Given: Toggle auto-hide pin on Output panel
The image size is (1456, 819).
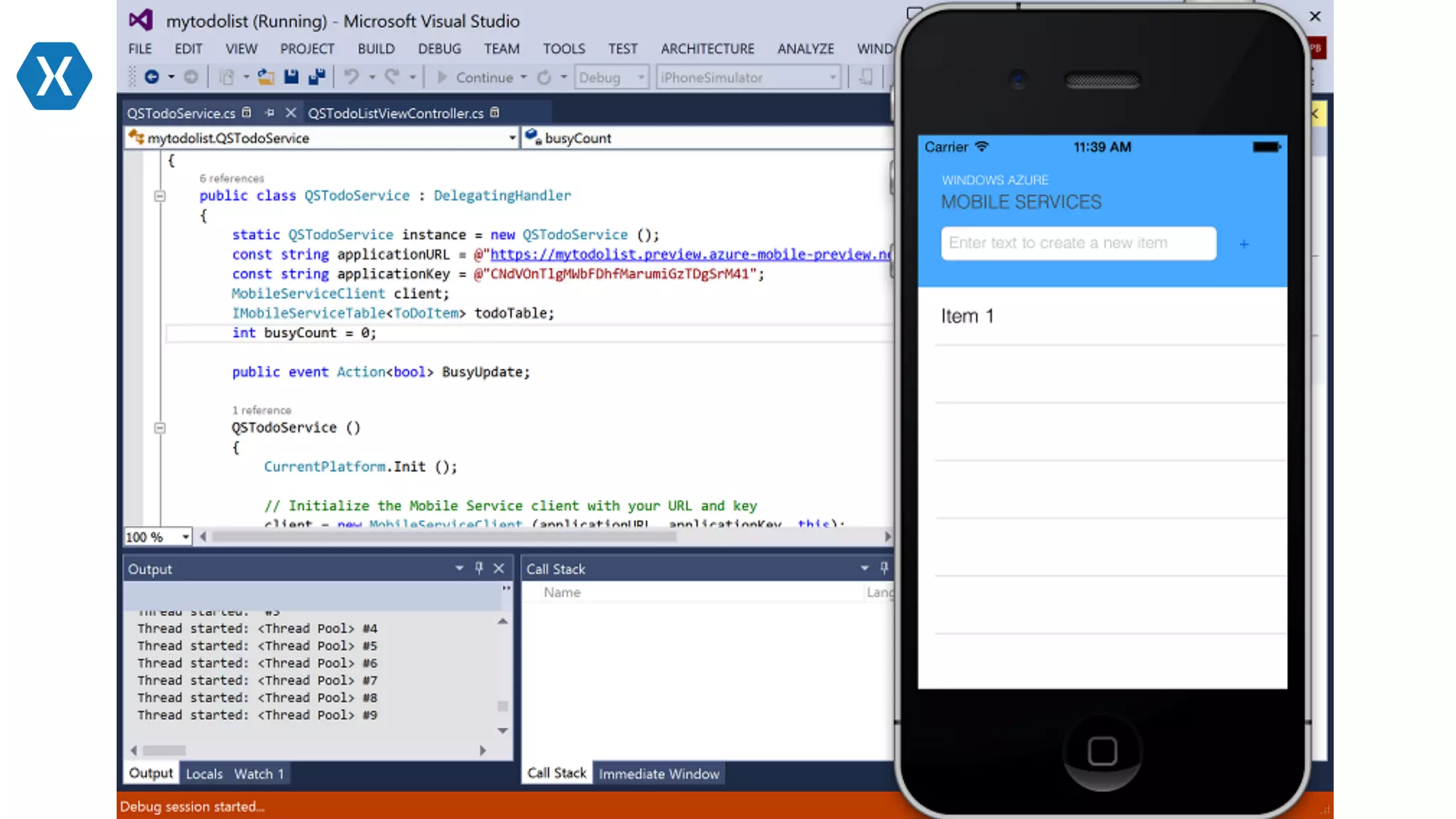Looking at the screenshot, I should [479, 568].
